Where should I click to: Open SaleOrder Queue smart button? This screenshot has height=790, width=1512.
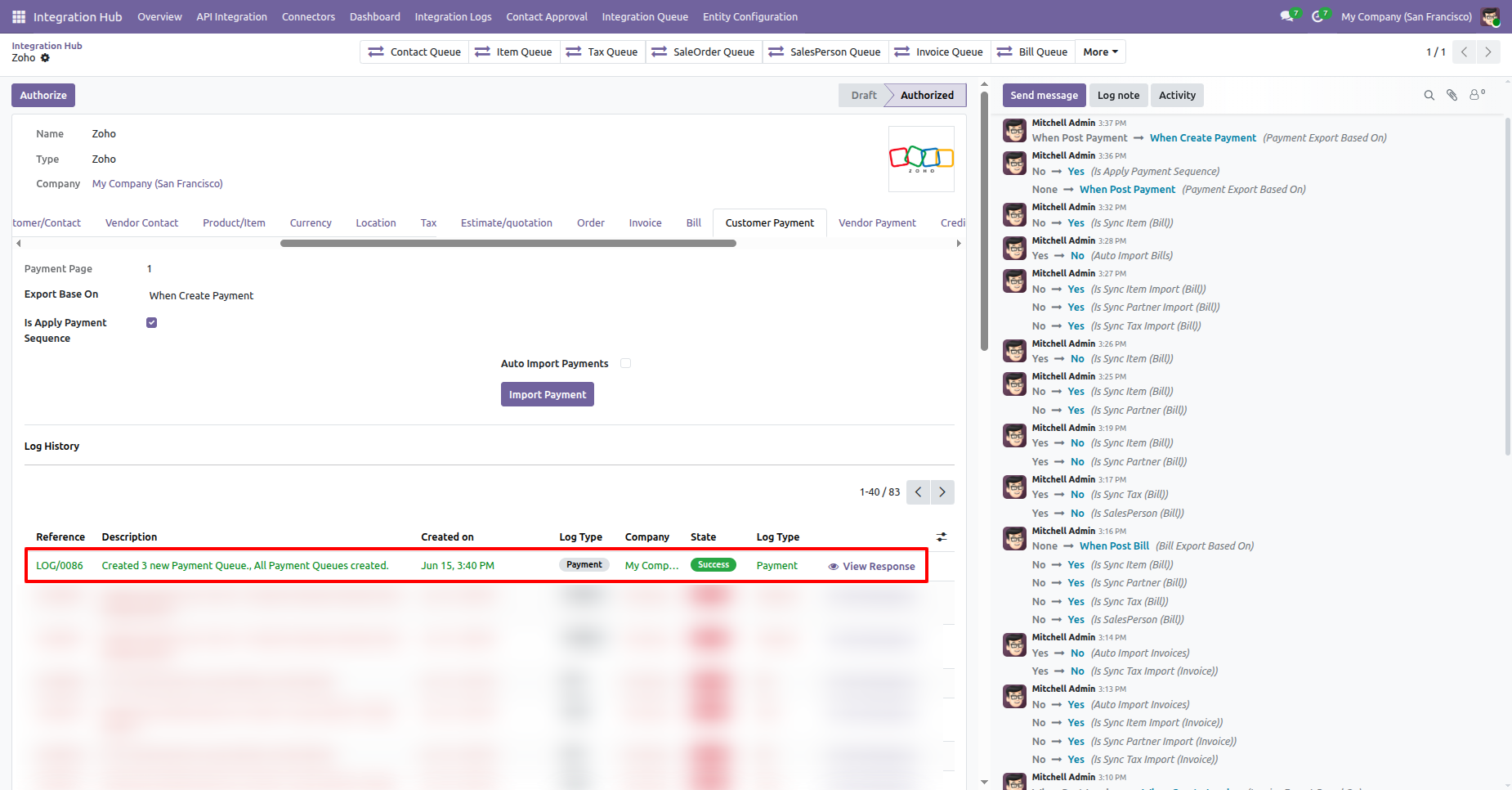coord(704,52)
